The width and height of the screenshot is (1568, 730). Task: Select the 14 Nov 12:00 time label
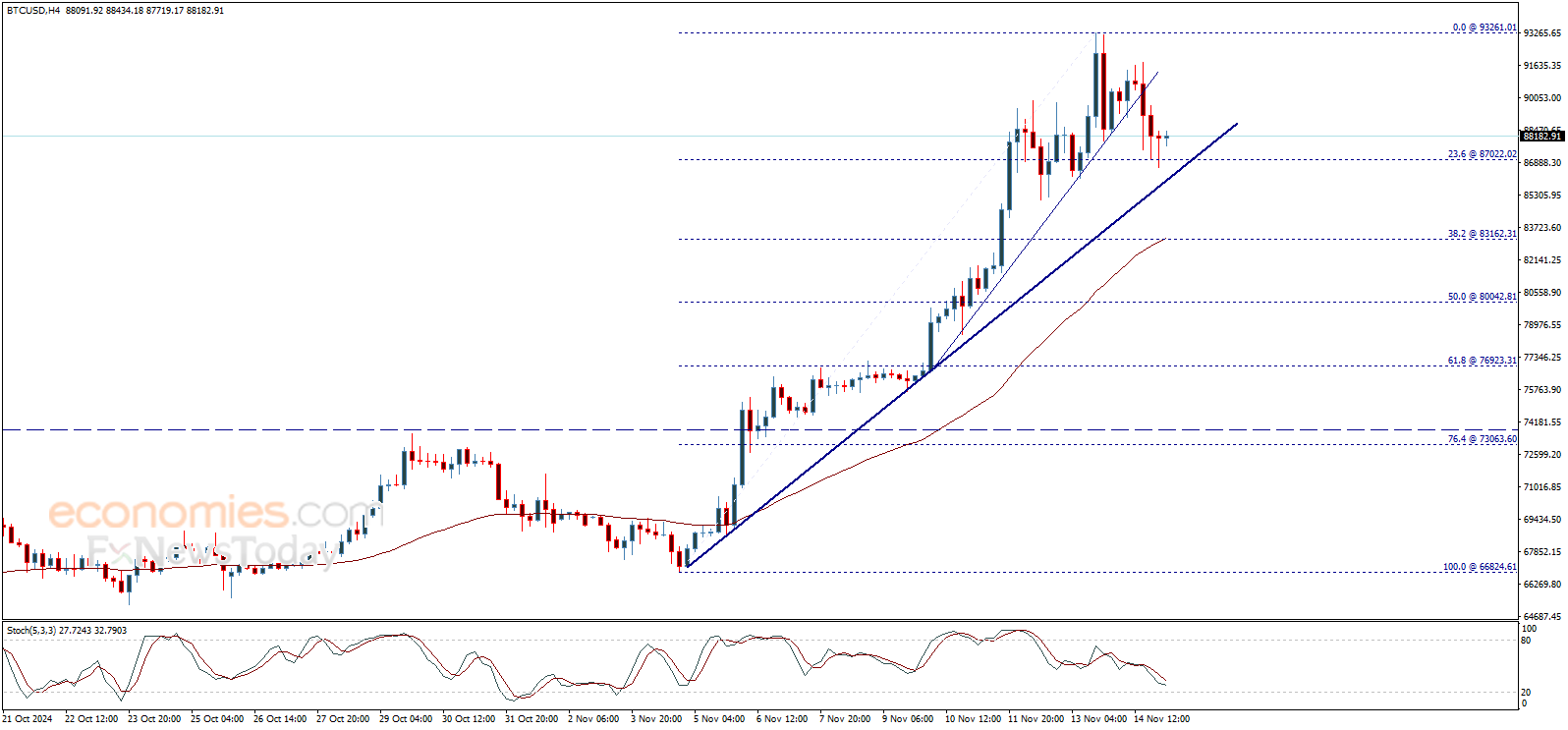pyautogui.click(x=1161, y=719)
